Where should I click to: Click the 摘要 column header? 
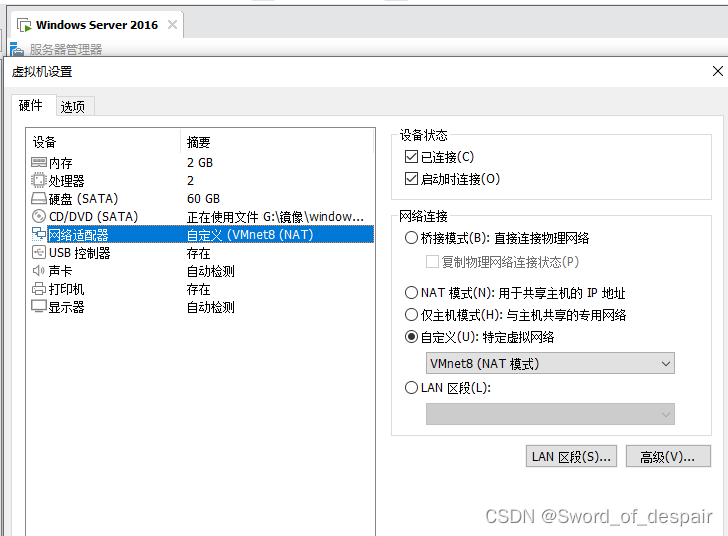point(277,142)
